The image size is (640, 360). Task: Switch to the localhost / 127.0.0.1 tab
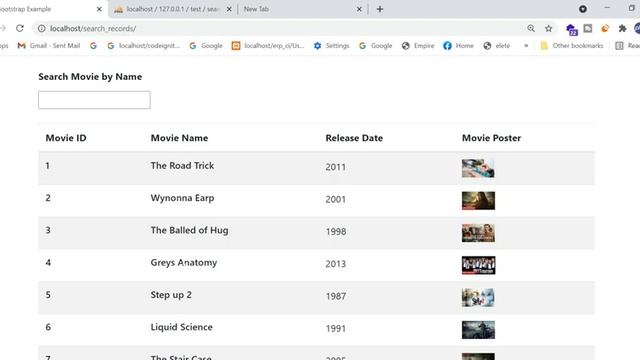click(173, 9)
